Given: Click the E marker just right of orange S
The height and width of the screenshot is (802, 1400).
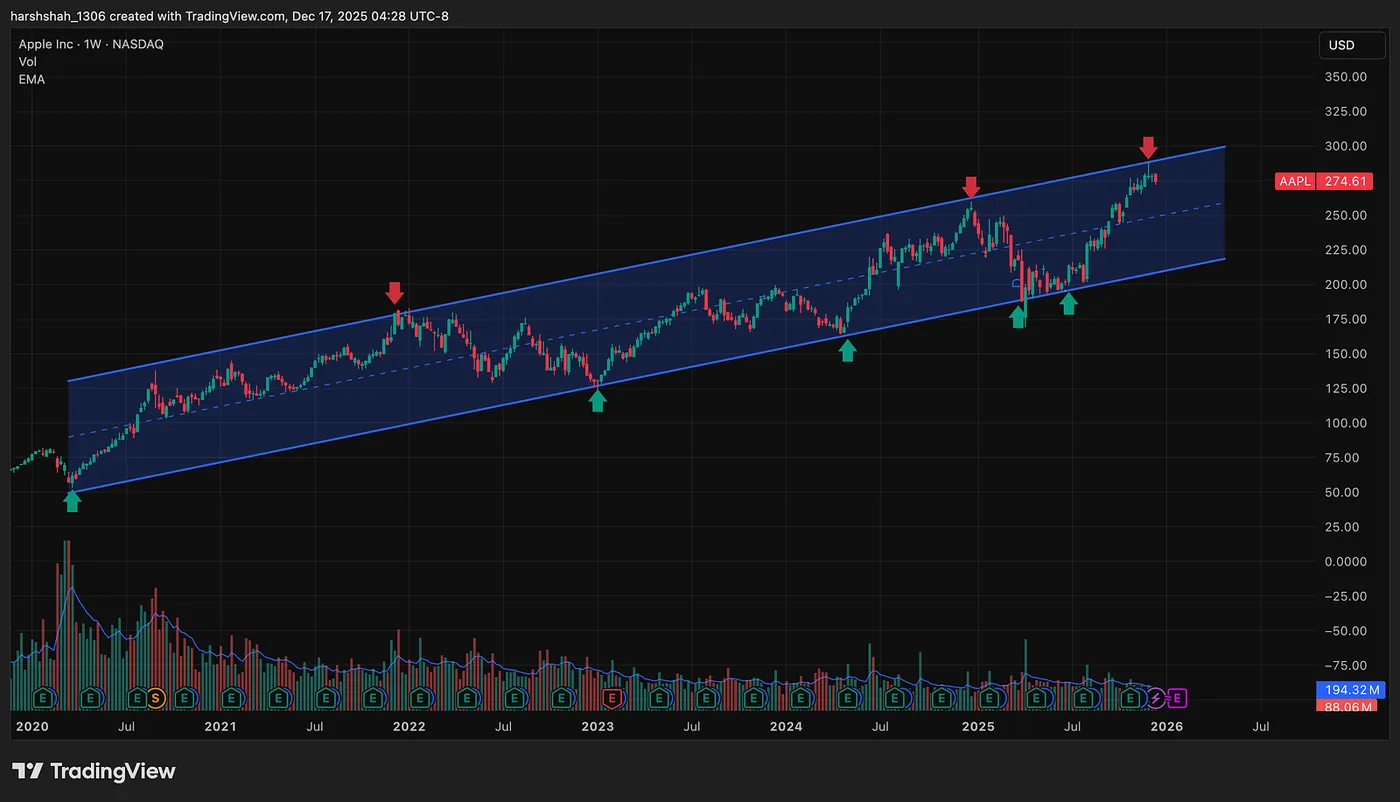Looking at the screenshot, I should (x=184, y=697).
